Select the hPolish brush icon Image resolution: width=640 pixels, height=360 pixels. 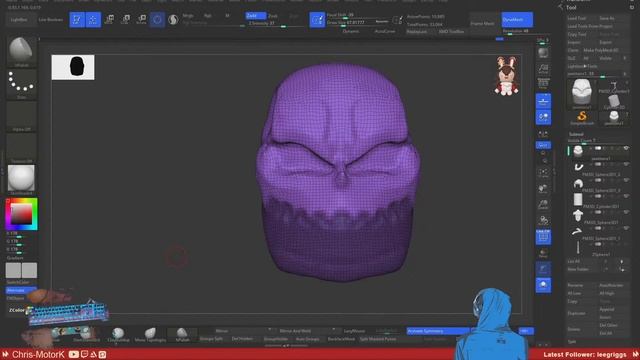[x=182, y=334]
